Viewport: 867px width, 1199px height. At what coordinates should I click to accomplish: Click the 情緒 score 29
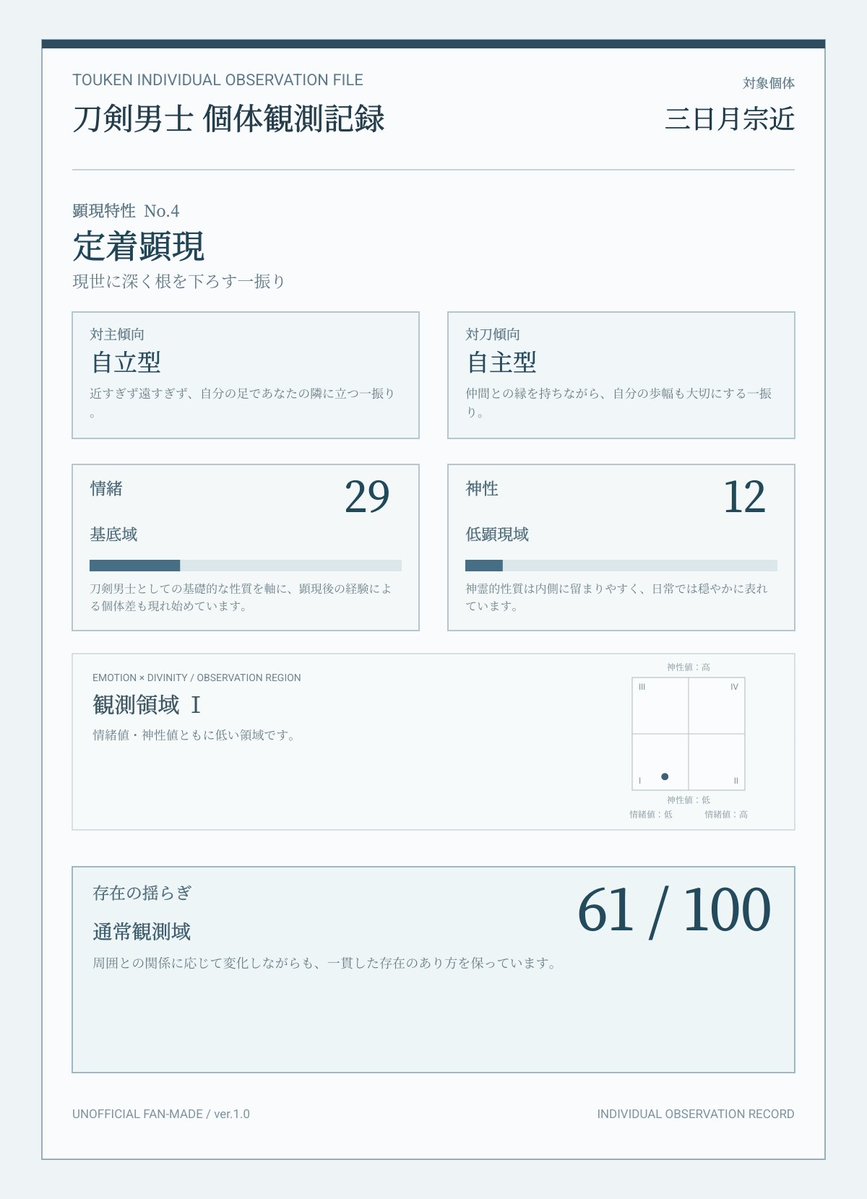click(x=367, y=497)
